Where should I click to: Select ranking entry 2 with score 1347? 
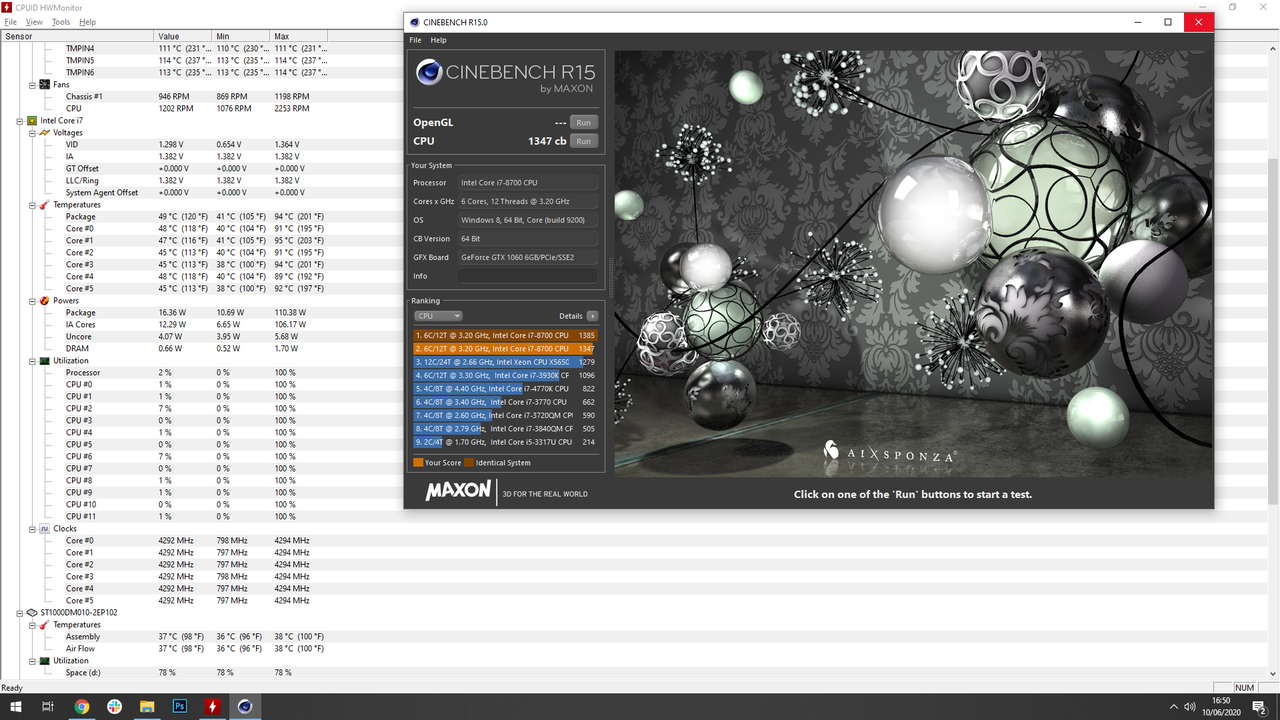[x=506, y=349]
